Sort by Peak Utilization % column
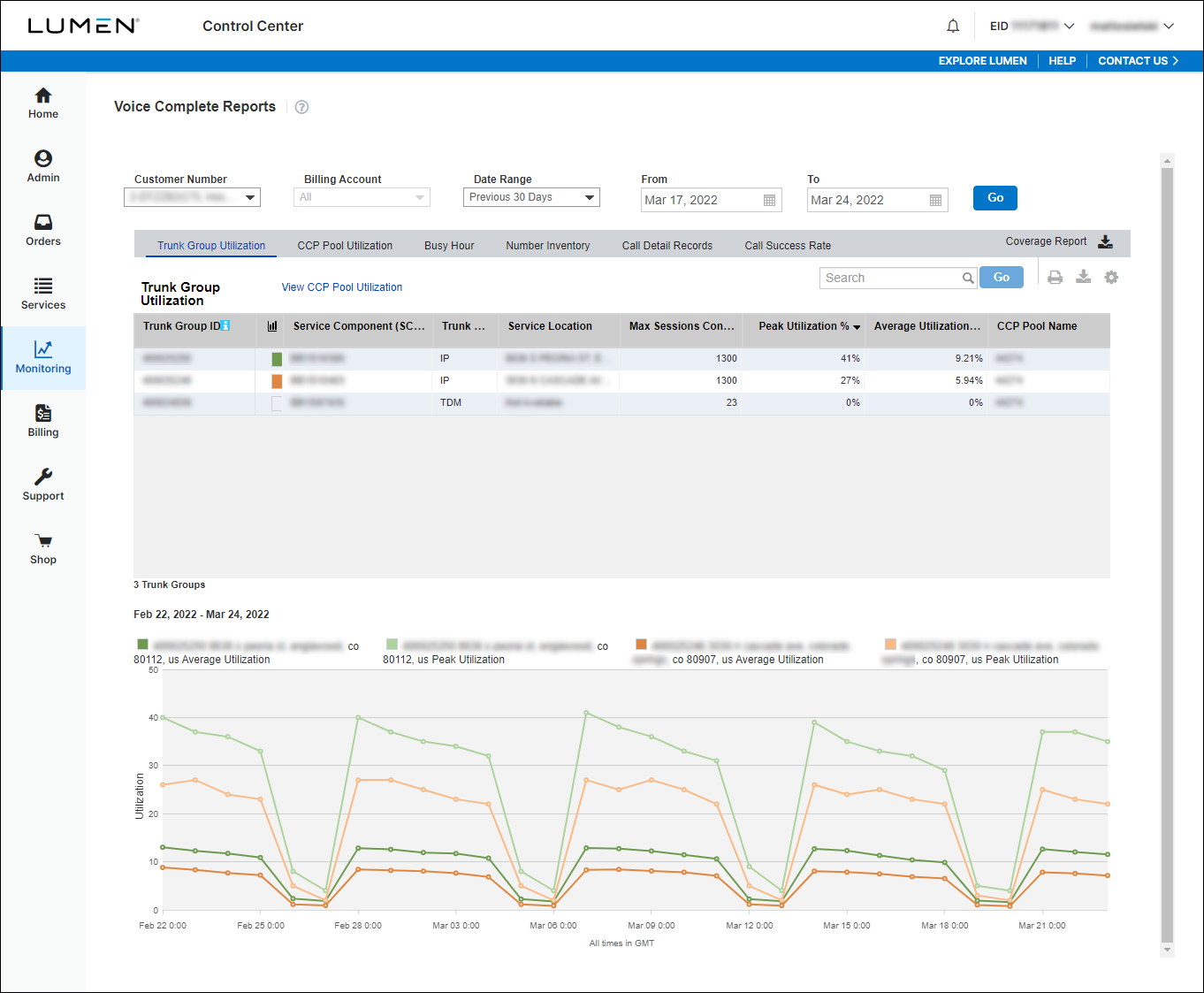This screenshot has width=1204, height=993. (x=804, y=326)
